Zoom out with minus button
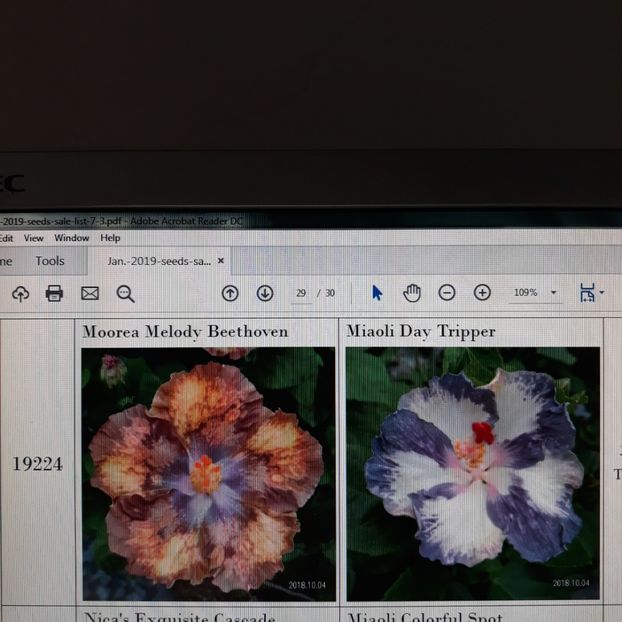Image resolution: width=622 pixels, height=622 pixels. pos(447,292)
